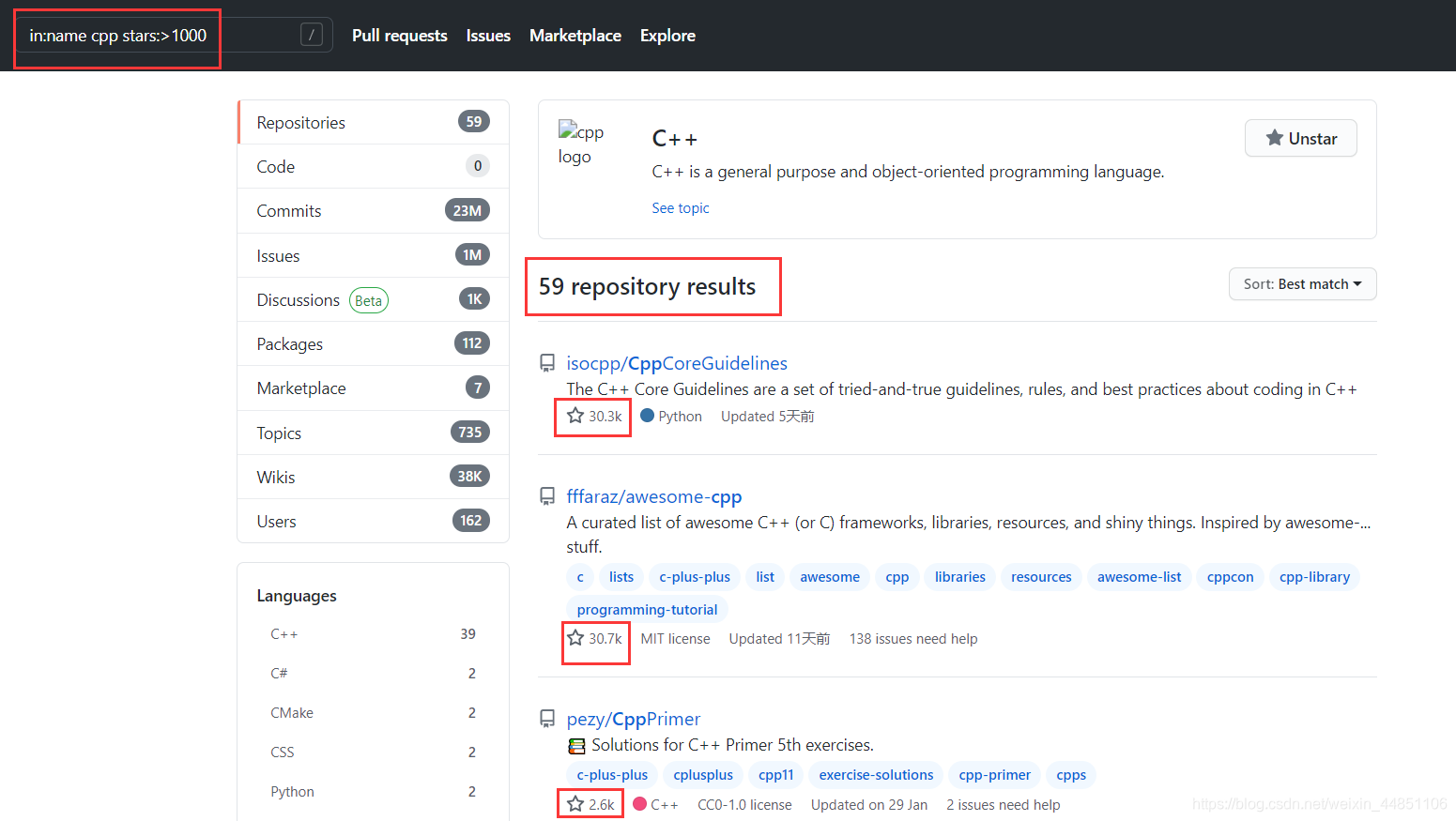Open fffaraz/awesome-cpp repository
Viewport: 1456px width, 821px height.
[x=654, y=496]
